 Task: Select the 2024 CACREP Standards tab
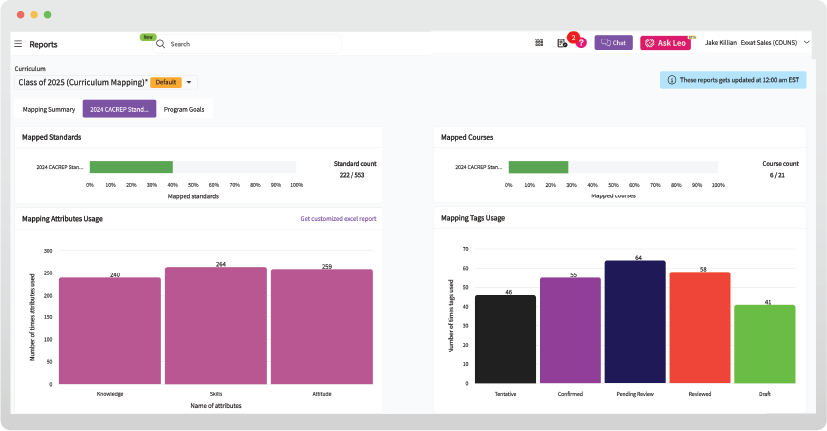click(x=119, y=109)
